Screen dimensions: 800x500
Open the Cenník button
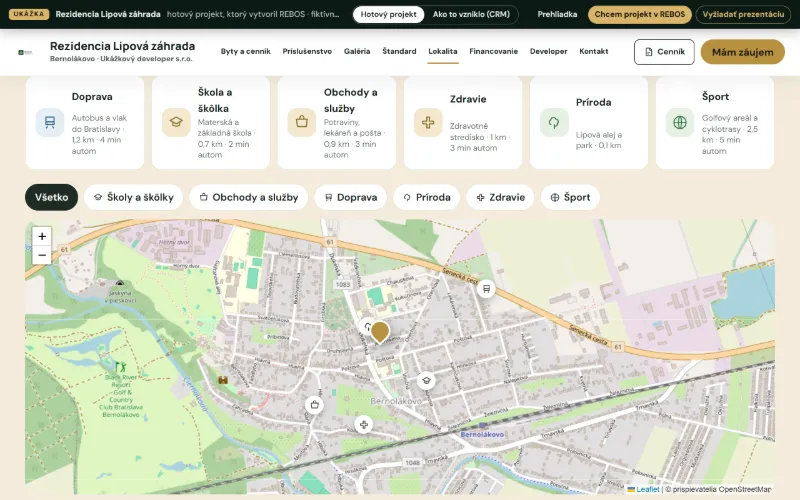[x=664, y=52]
